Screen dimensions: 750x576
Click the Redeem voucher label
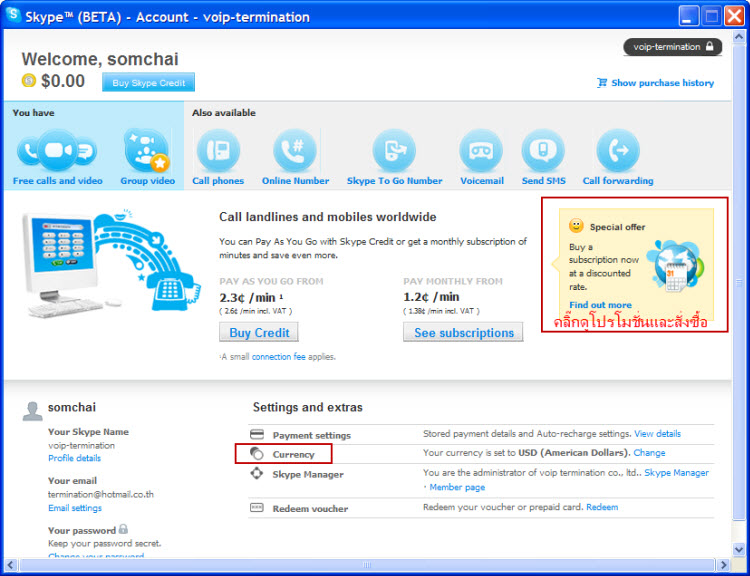click(x=310, y=509)
